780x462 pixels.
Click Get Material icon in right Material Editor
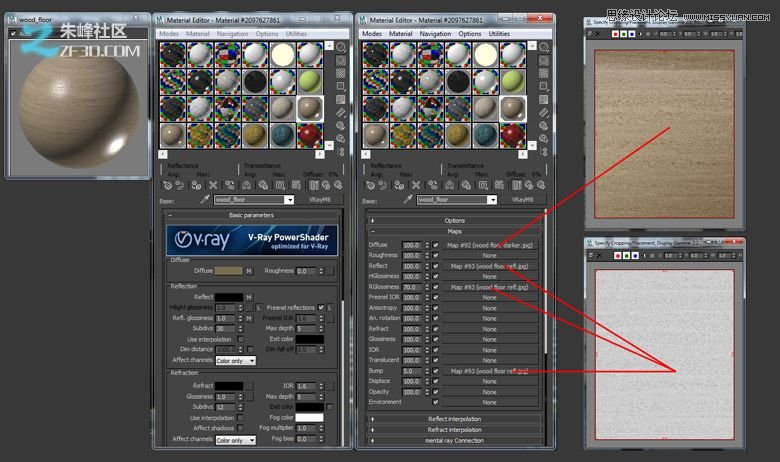pyautogui.click(x=370, y=185)
